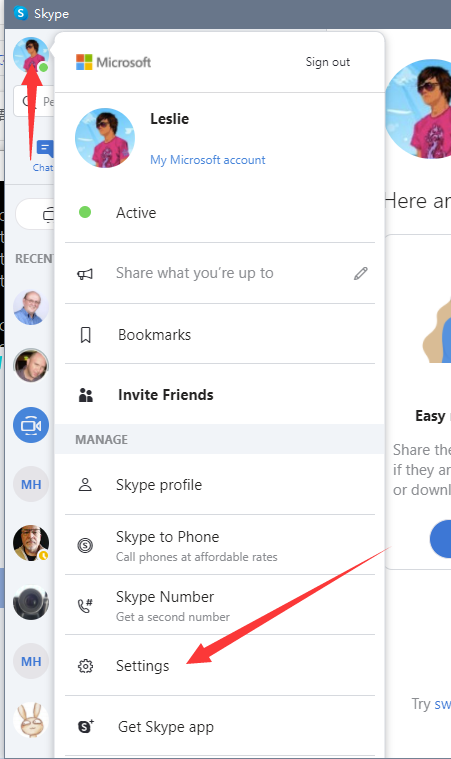Click the pencil edit icon for mood message
The width and height of the screenshot is (451, 759).
[x=361, y=273]
